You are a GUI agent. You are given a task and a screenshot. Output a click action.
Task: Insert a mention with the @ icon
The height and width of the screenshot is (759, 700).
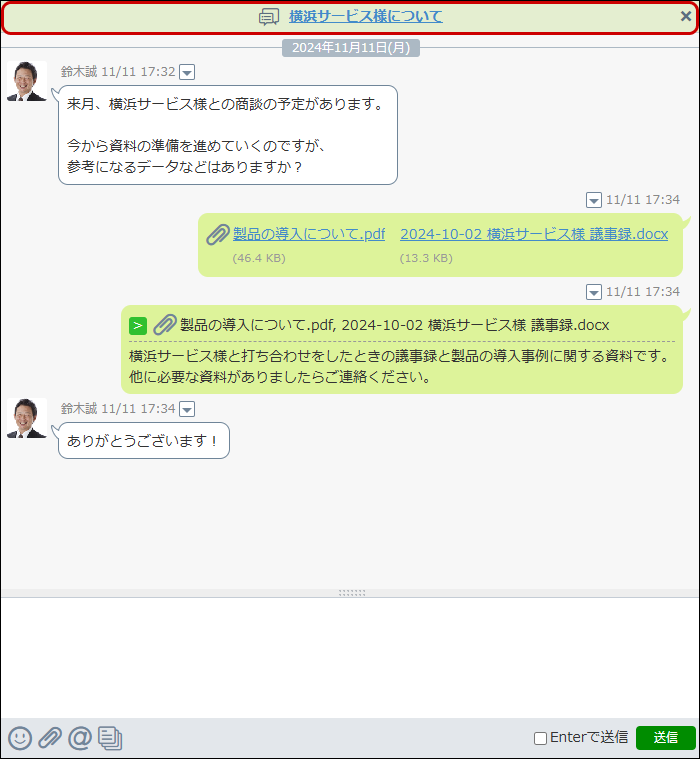[x=80, y=738]
